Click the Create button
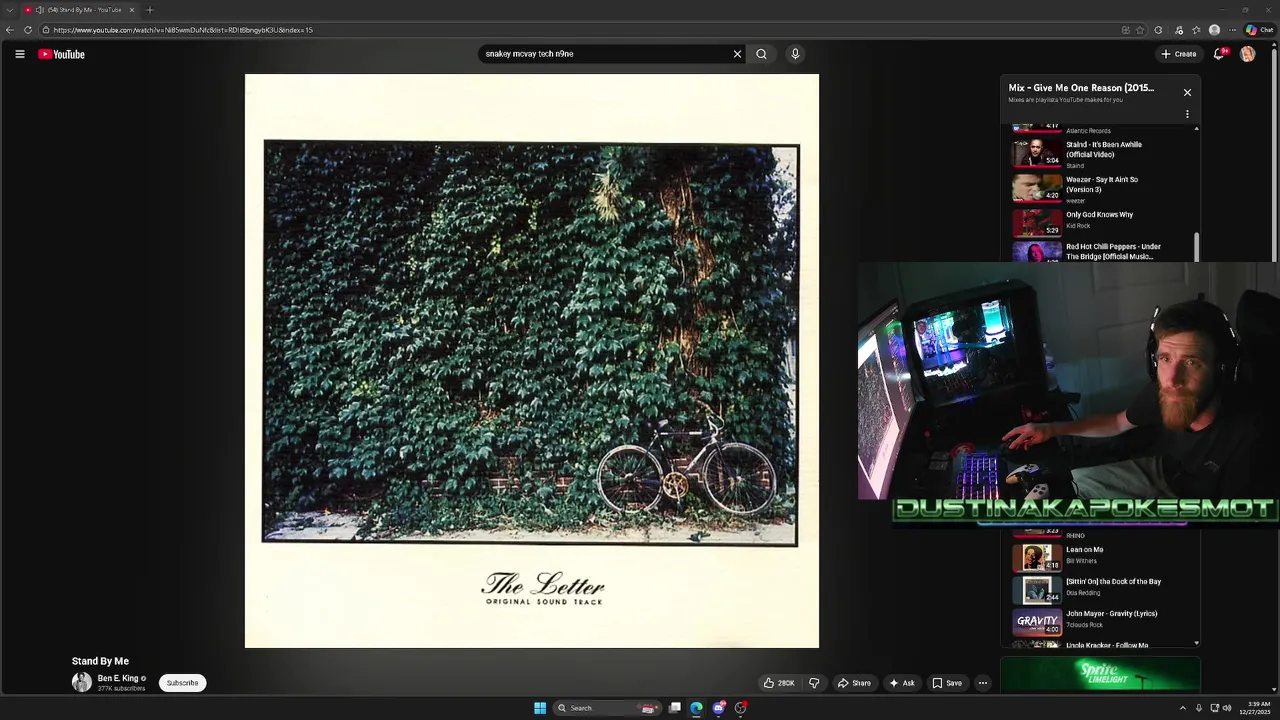The height and width of the screenshot is (720, 1280). pyautogui.click(x=1178, y=54)
